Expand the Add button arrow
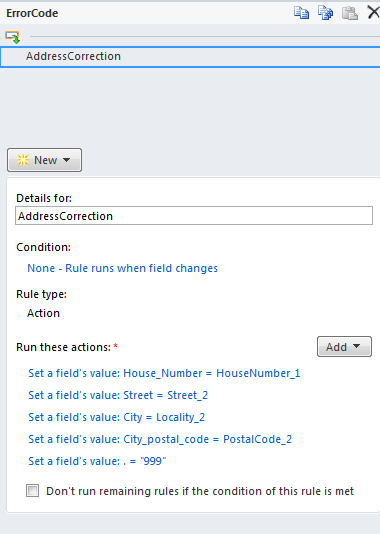Screen dimensions: 380x534 click(357, 346)
